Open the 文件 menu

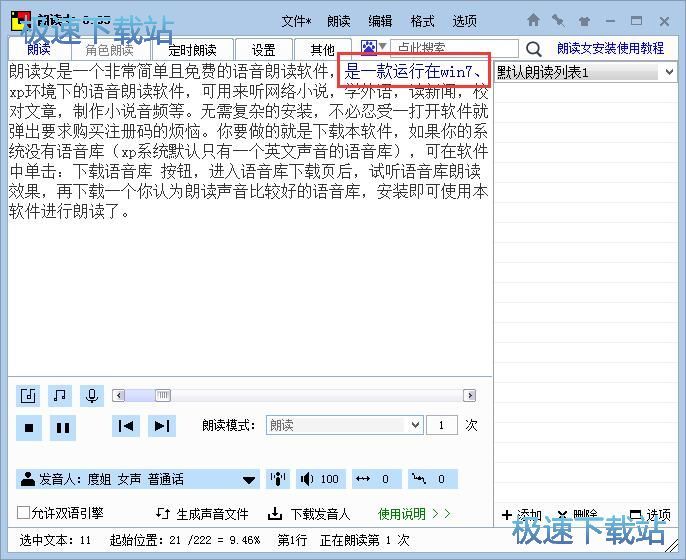click(x=296, y=21)
